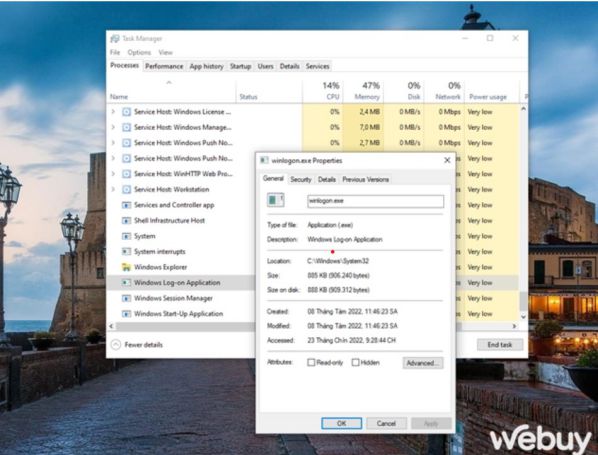Click the large winlogon.exe file icon
Viewport: 598px width, 455px height.
pyautogui.click(x=275, y=200)
